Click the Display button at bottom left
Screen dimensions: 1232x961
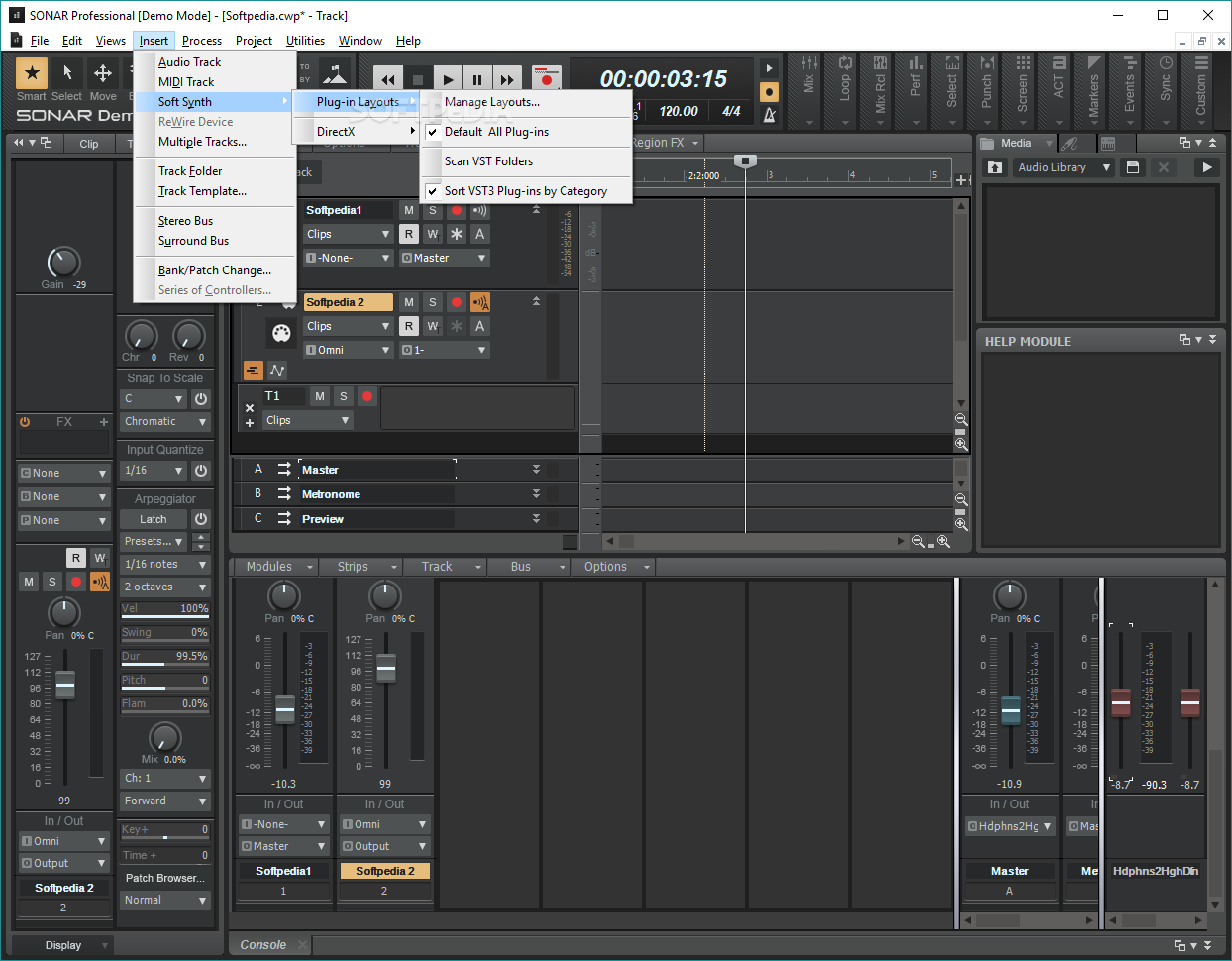(x=63, y=945)
